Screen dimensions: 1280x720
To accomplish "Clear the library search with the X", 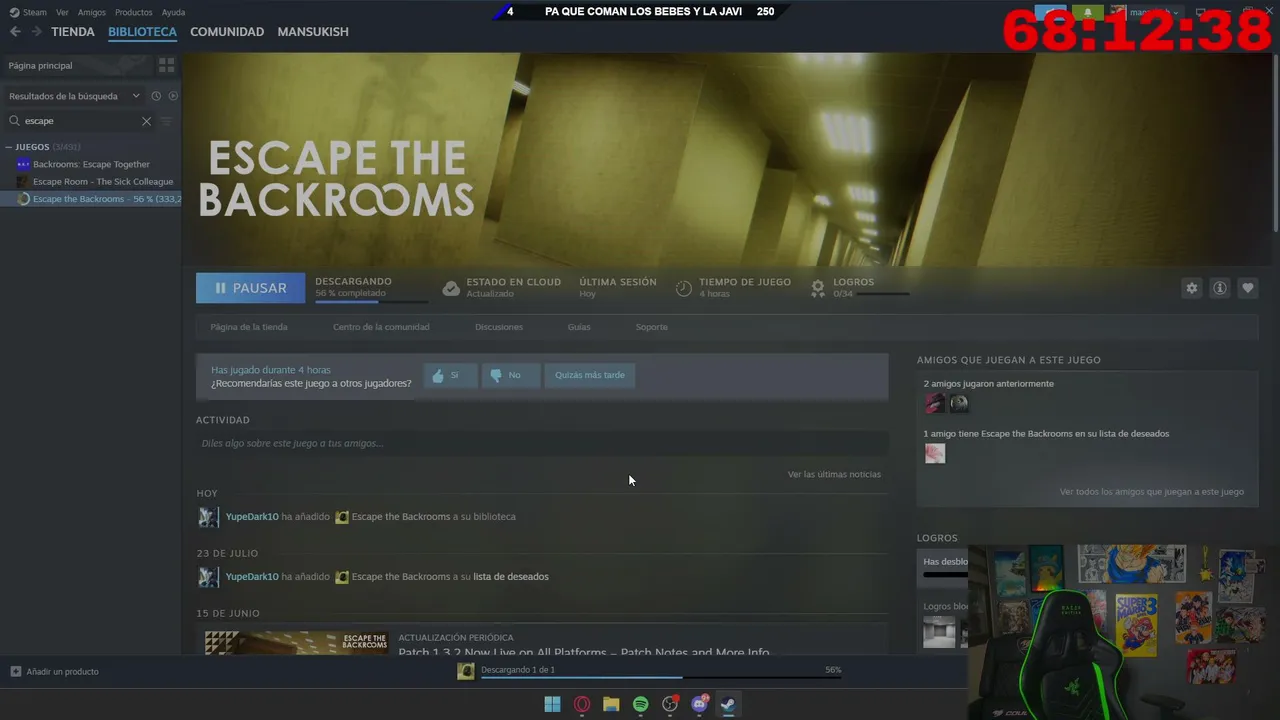I will 146,121.
